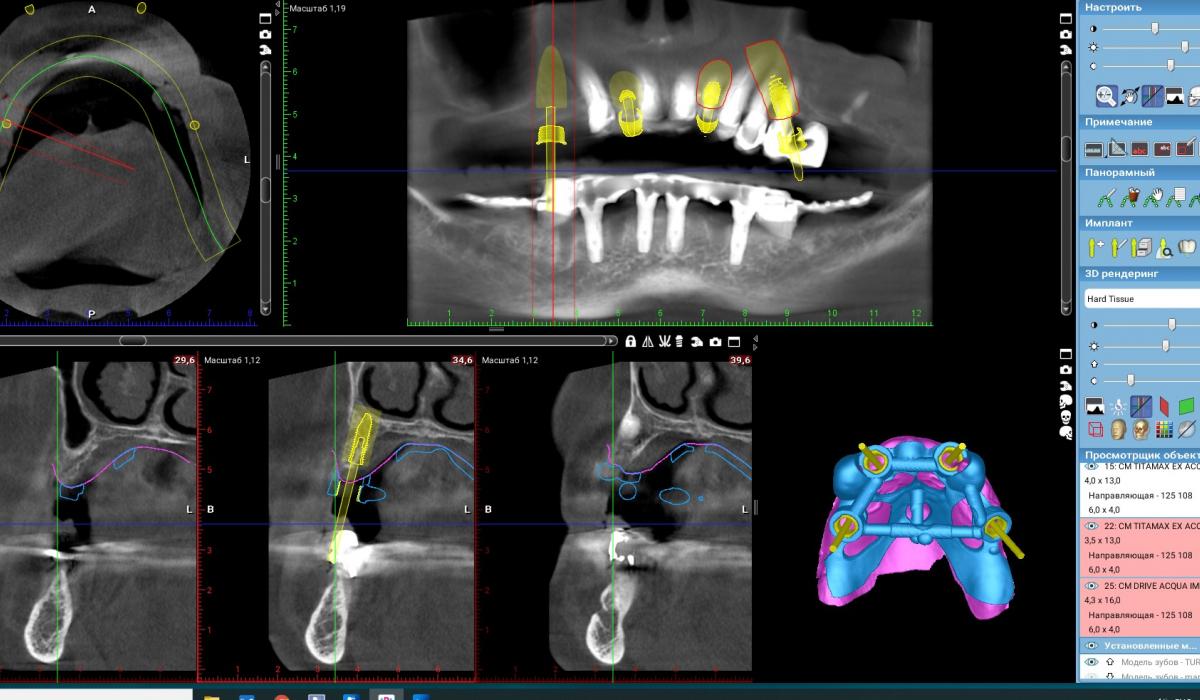
Task: Toggle visibility of implant 15 CM TITAMAX
Action: pos(1092,466)
